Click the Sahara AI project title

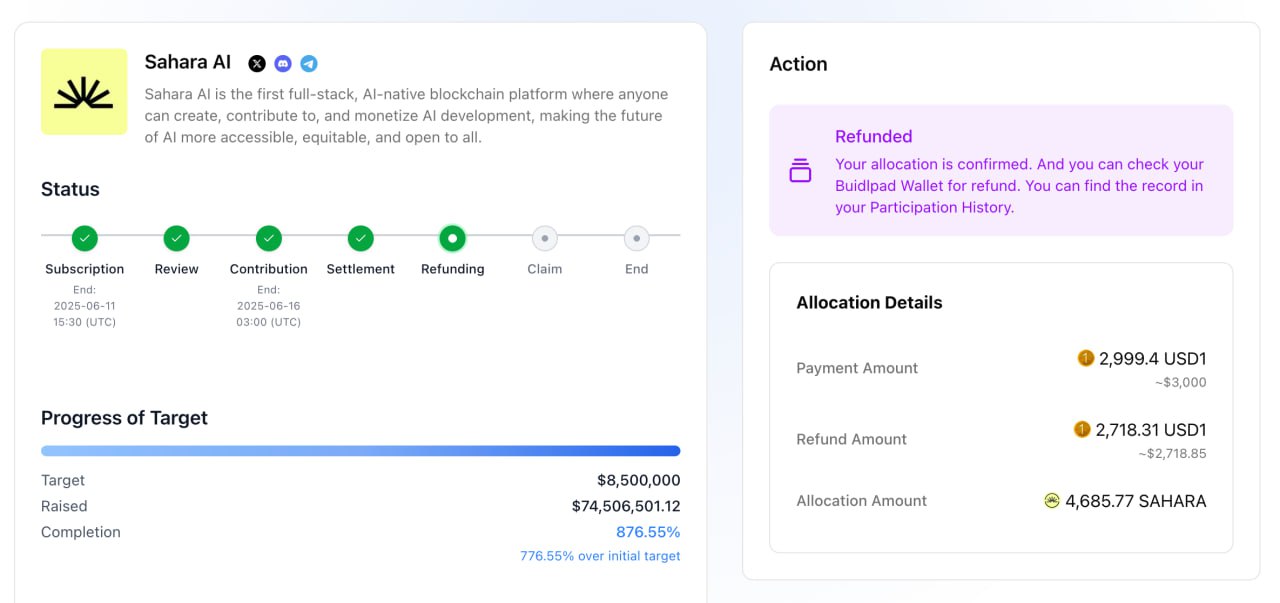tap(188, 62)
